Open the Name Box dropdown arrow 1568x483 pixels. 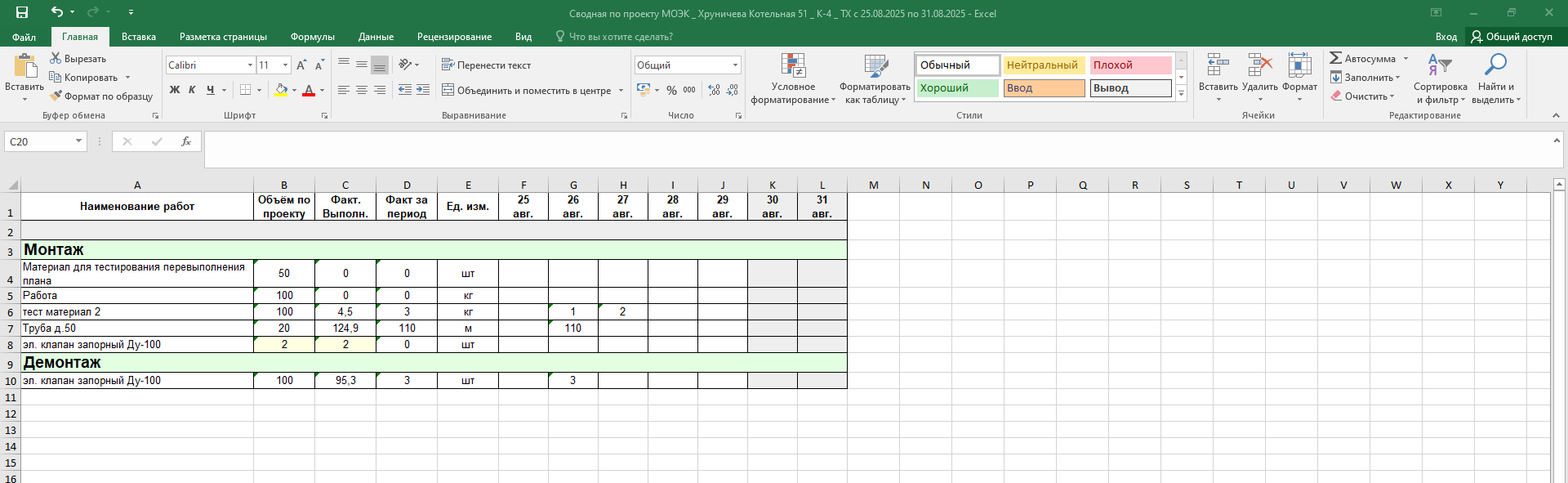78,141
